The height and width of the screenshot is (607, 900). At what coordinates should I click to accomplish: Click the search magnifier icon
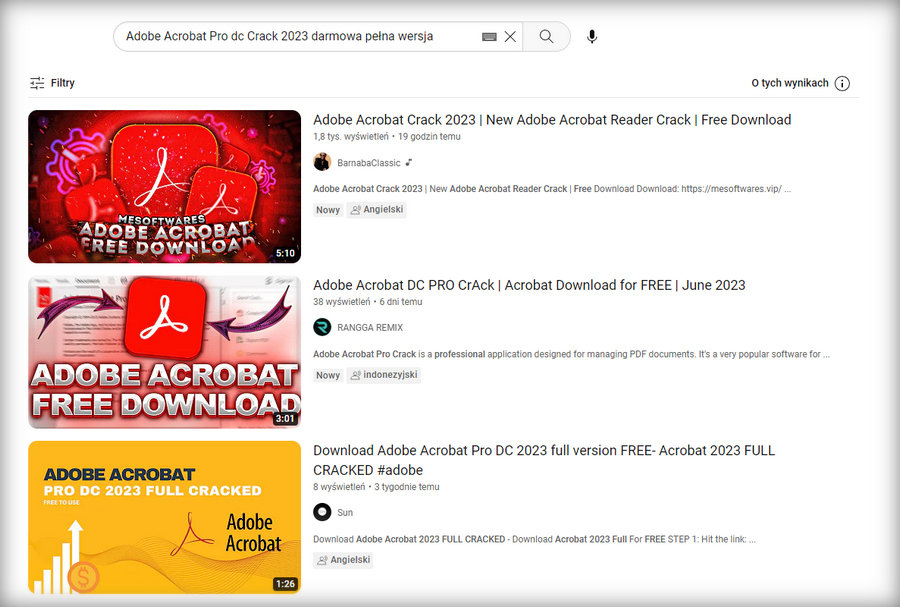point(546,35)
